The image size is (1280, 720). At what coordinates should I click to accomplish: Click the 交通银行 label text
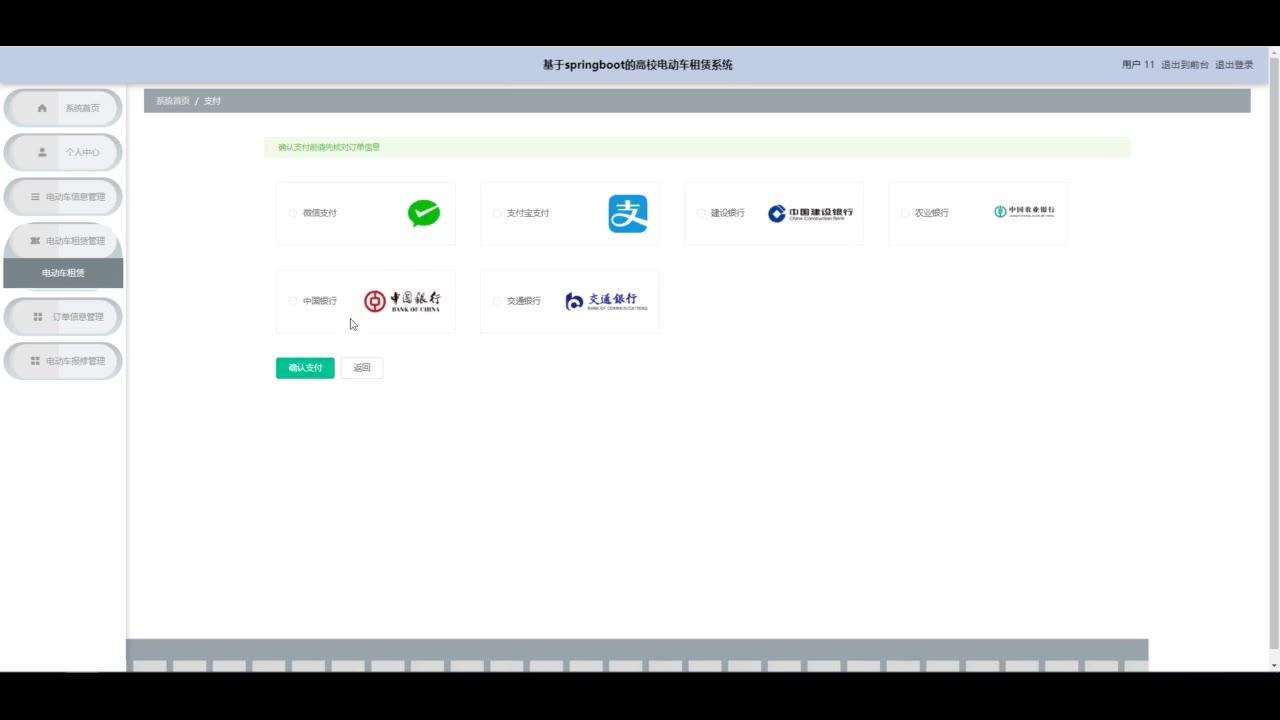click(524, 301)
